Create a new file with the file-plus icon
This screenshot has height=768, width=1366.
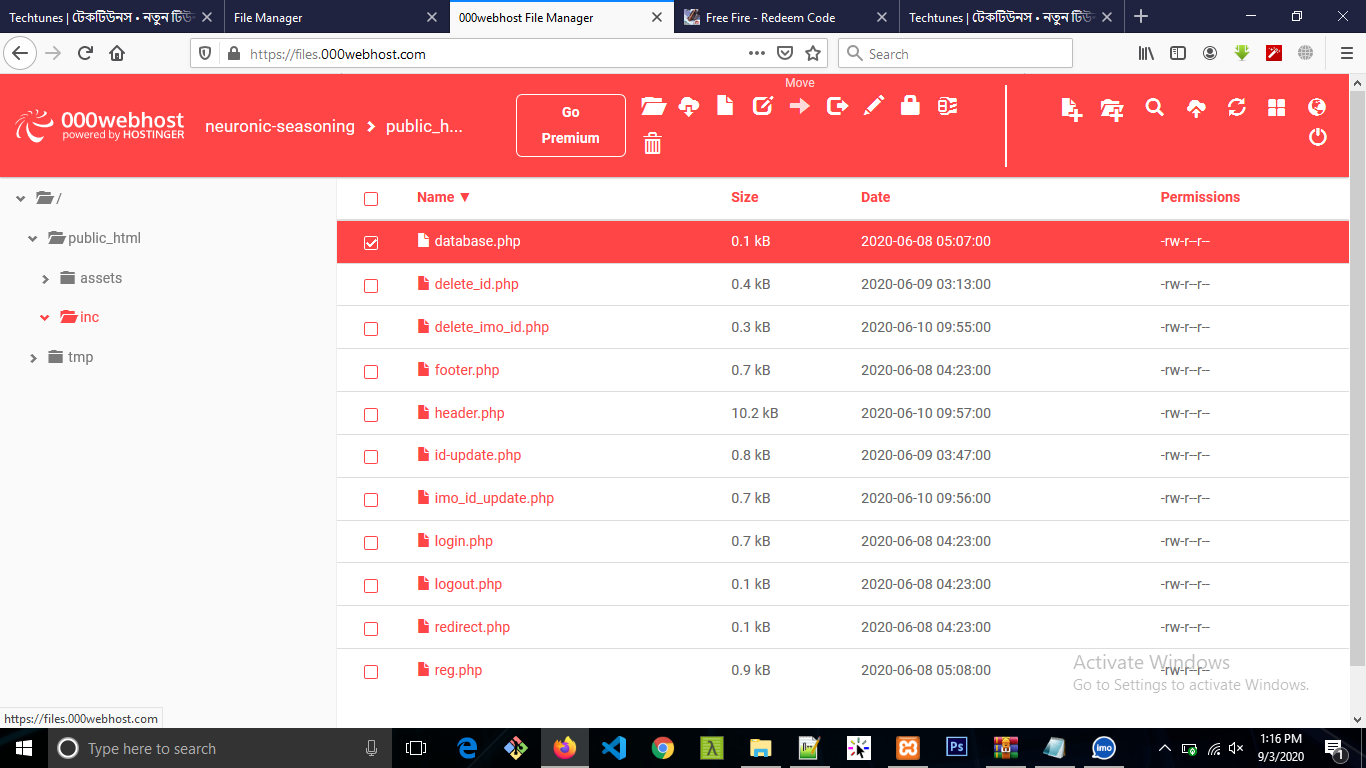click(1072, 109)
